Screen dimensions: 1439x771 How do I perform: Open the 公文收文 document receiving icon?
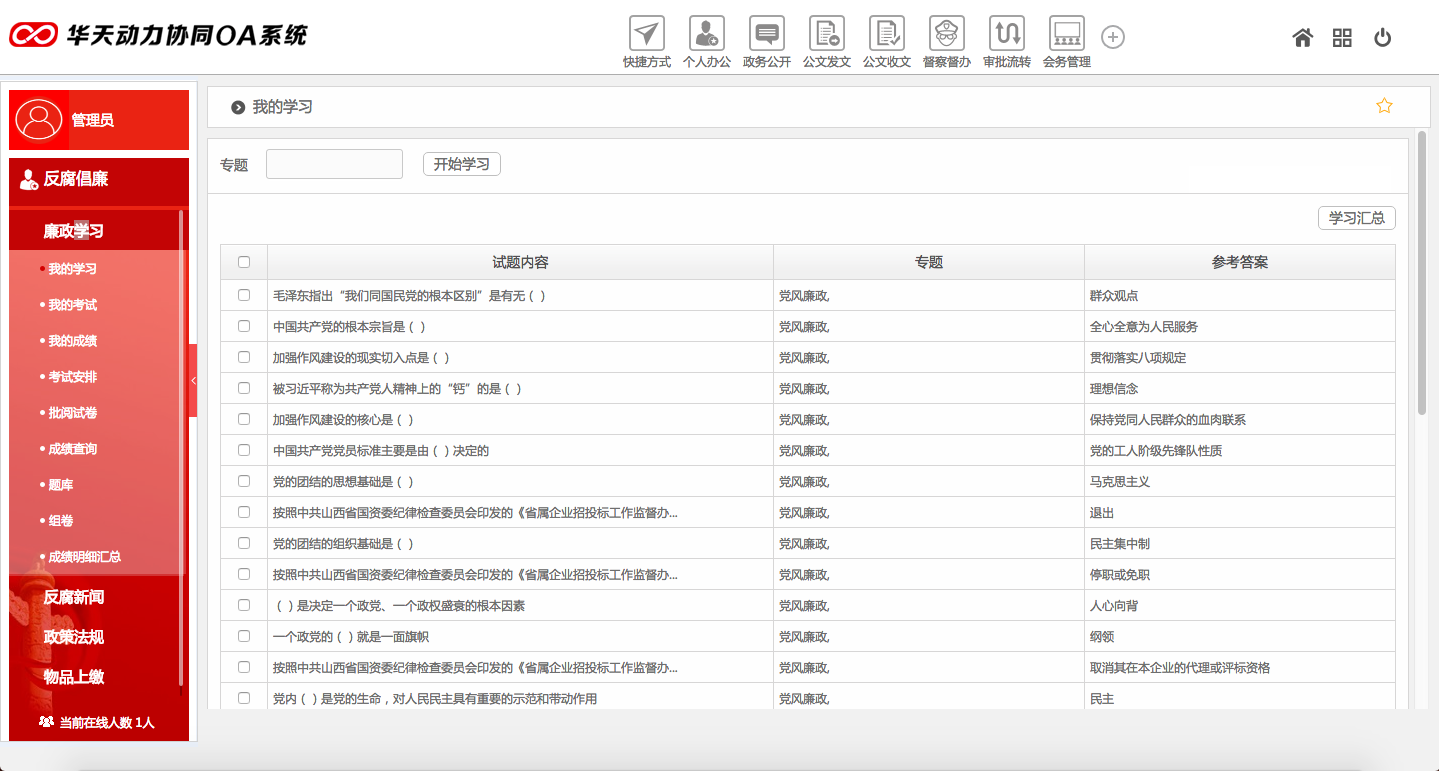click(886, 36)
